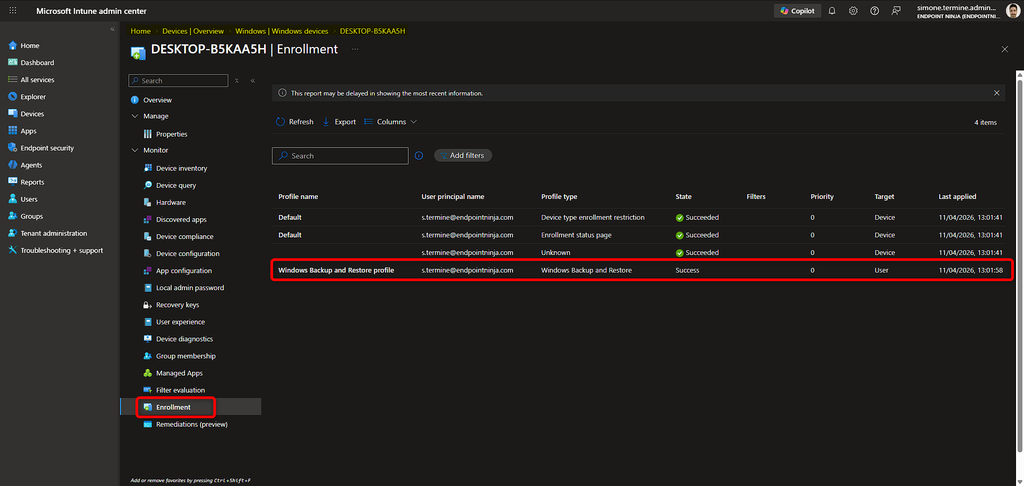Go to the DESKTOP-B5KAA5H breadcrumb
This screenshot has width=1024, height=486.
[x=372, y=31]
